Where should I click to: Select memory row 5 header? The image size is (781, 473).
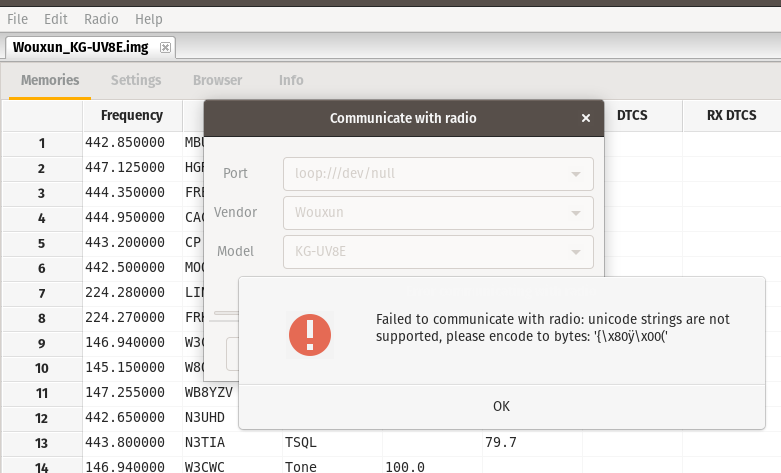[x=42, y=243]
